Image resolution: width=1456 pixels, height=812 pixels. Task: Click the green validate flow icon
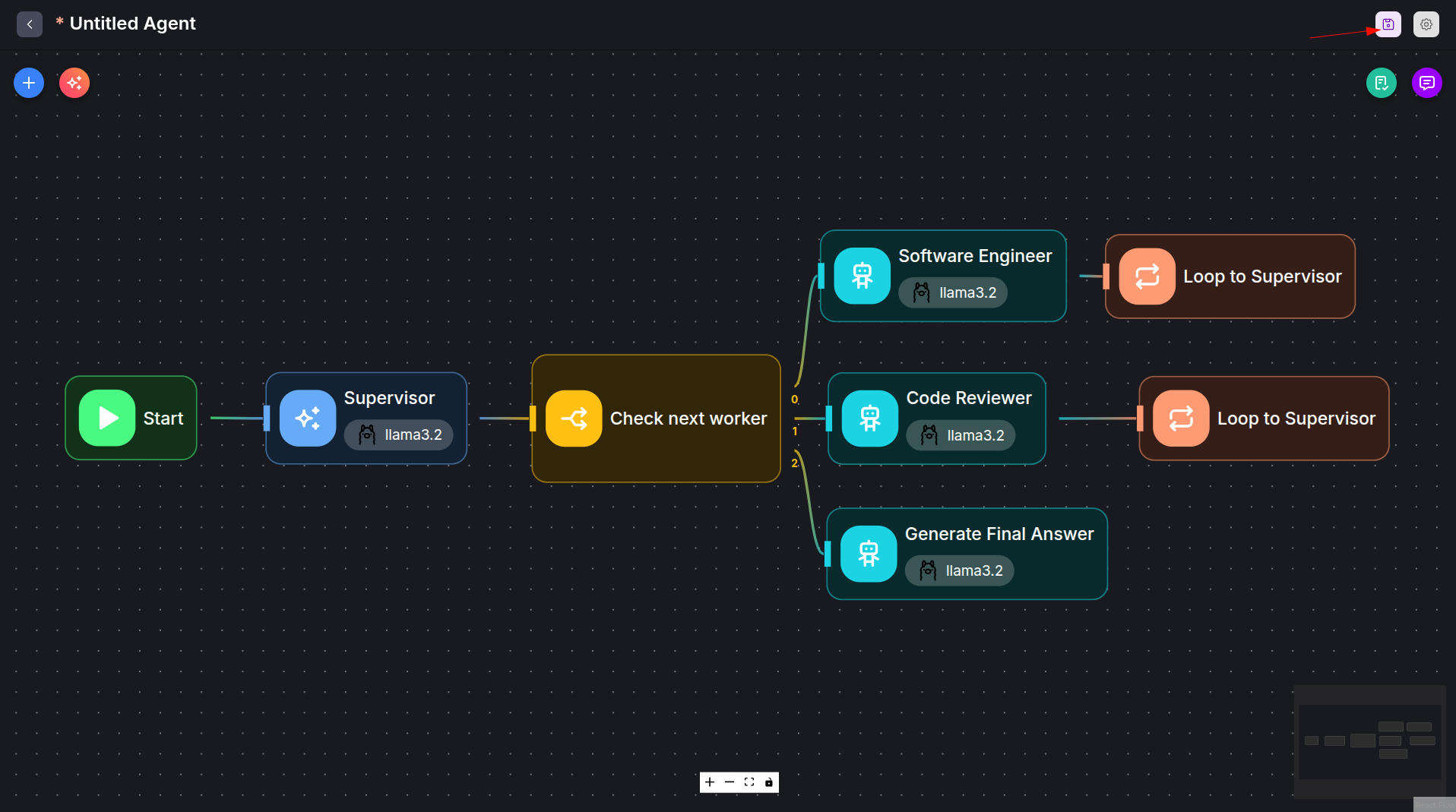1382,83
